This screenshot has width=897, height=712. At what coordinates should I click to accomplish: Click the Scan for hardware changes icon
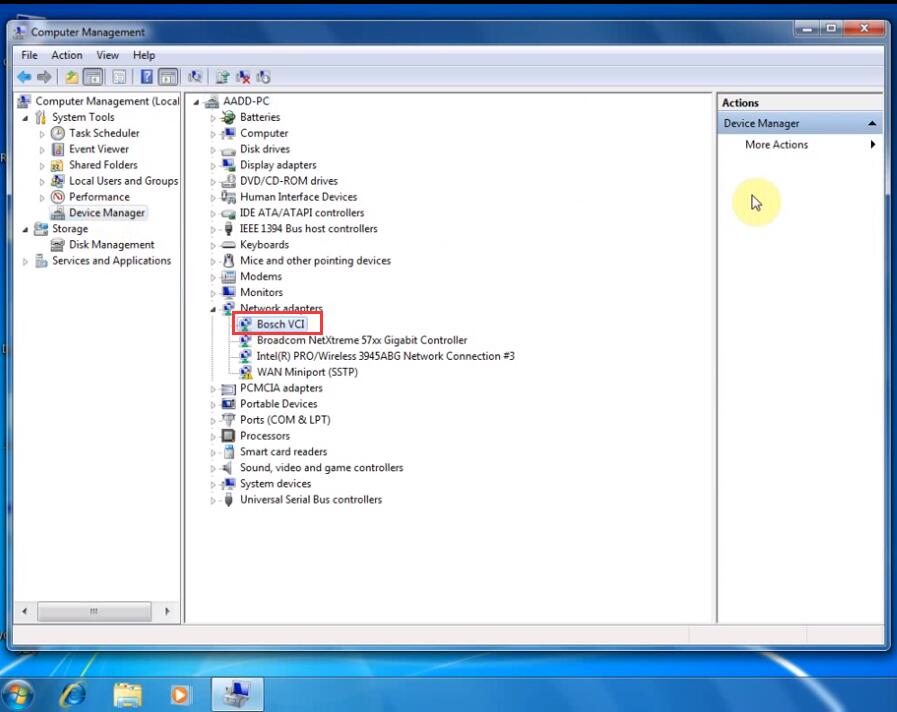point(195,77)
